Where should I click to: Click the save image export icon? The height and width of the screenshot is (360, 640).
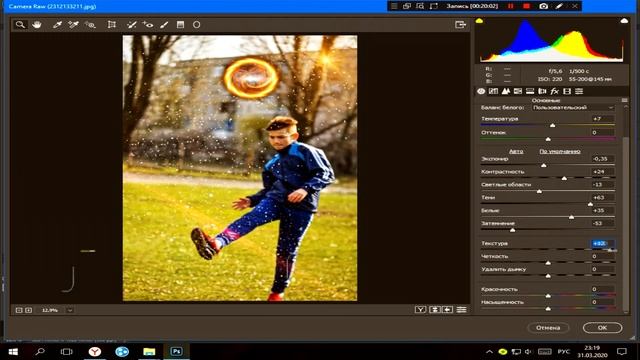pos(460,24)
